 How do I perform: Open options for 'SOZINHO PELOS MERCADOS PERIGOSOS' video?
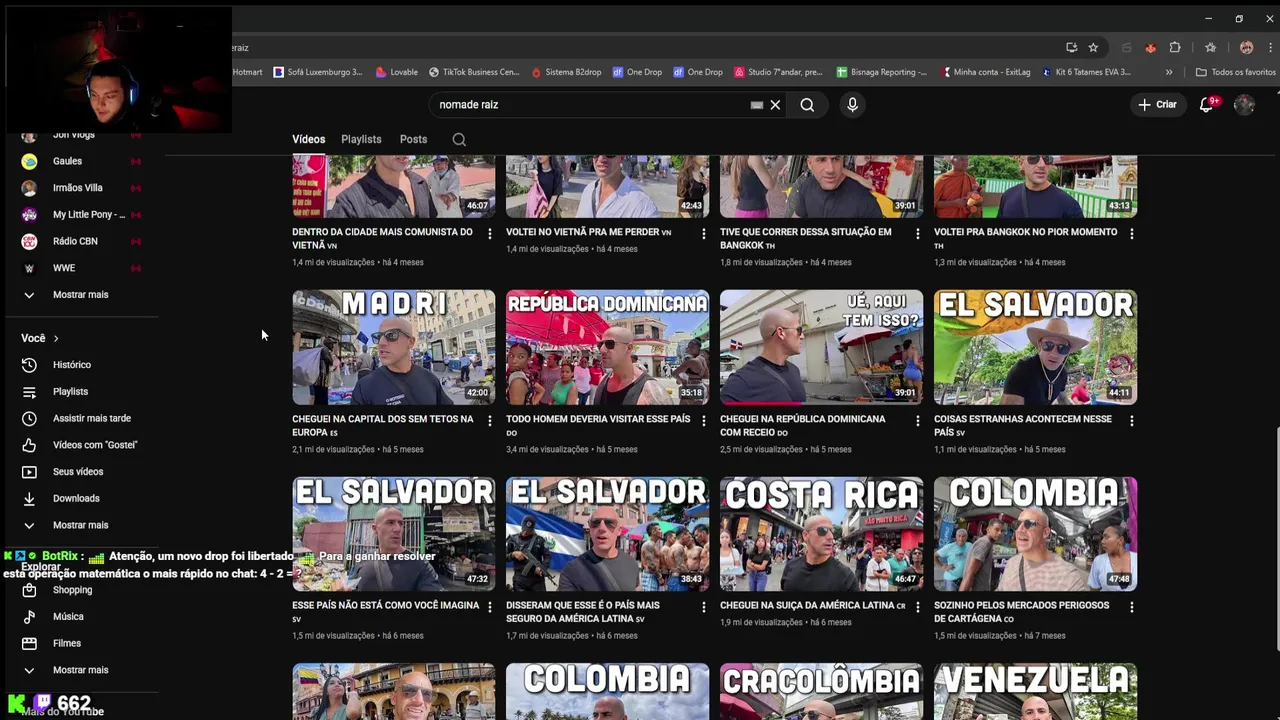[x=1131, y=607]
